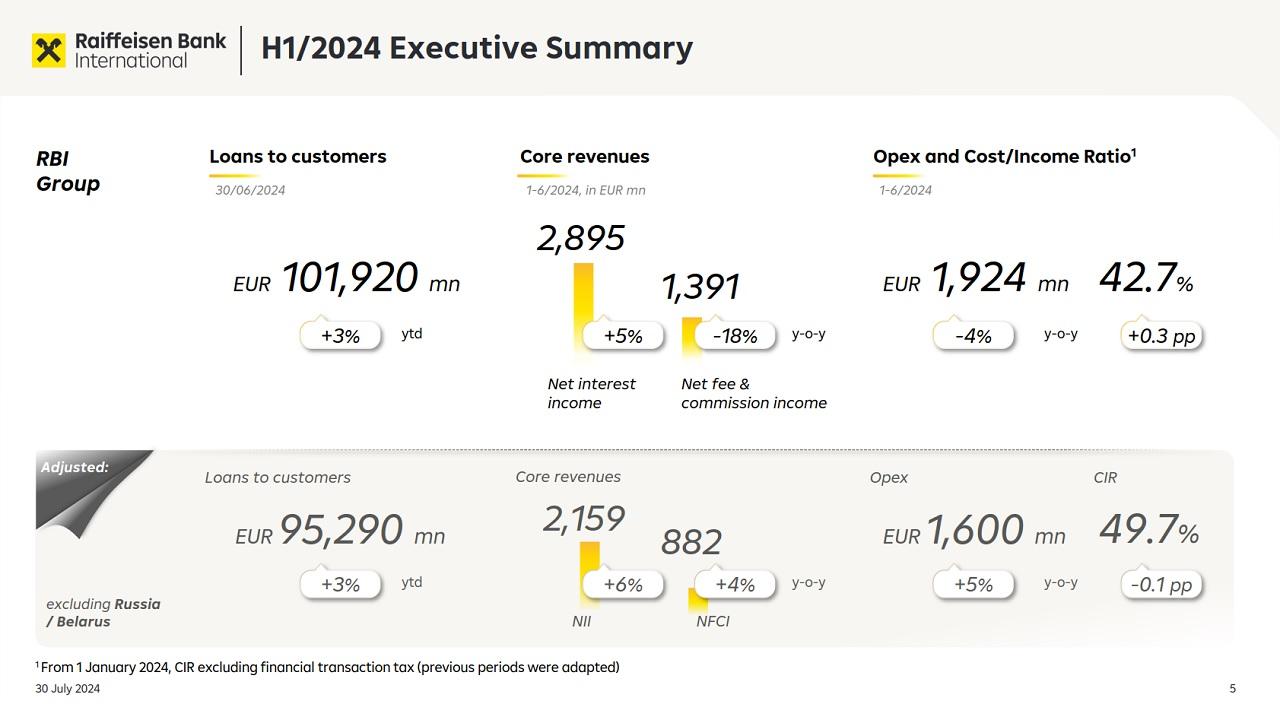Click the Opex and Cost/Income Ratio heading
The height and width of the screenshot is (720, 1280).
[x=1004, y=156]
